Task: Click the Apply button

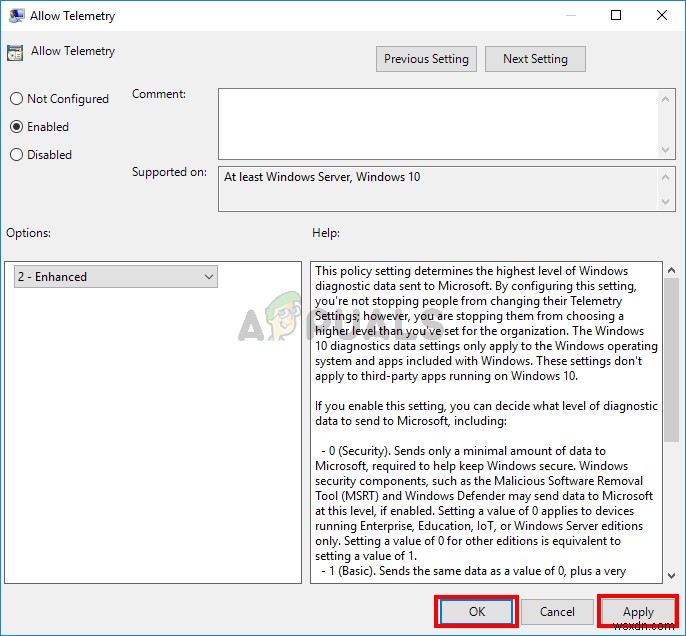Action: 638,612
